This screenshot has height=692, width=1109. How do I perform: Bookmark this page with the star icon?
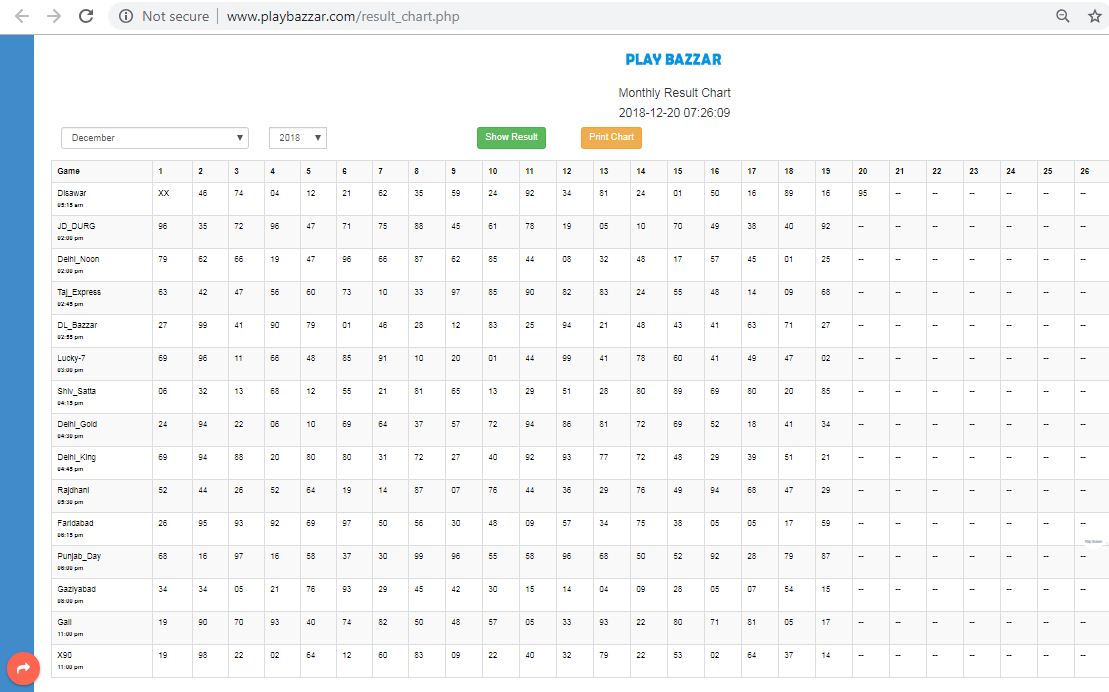pyautogui.click(x=1095, y=16)
